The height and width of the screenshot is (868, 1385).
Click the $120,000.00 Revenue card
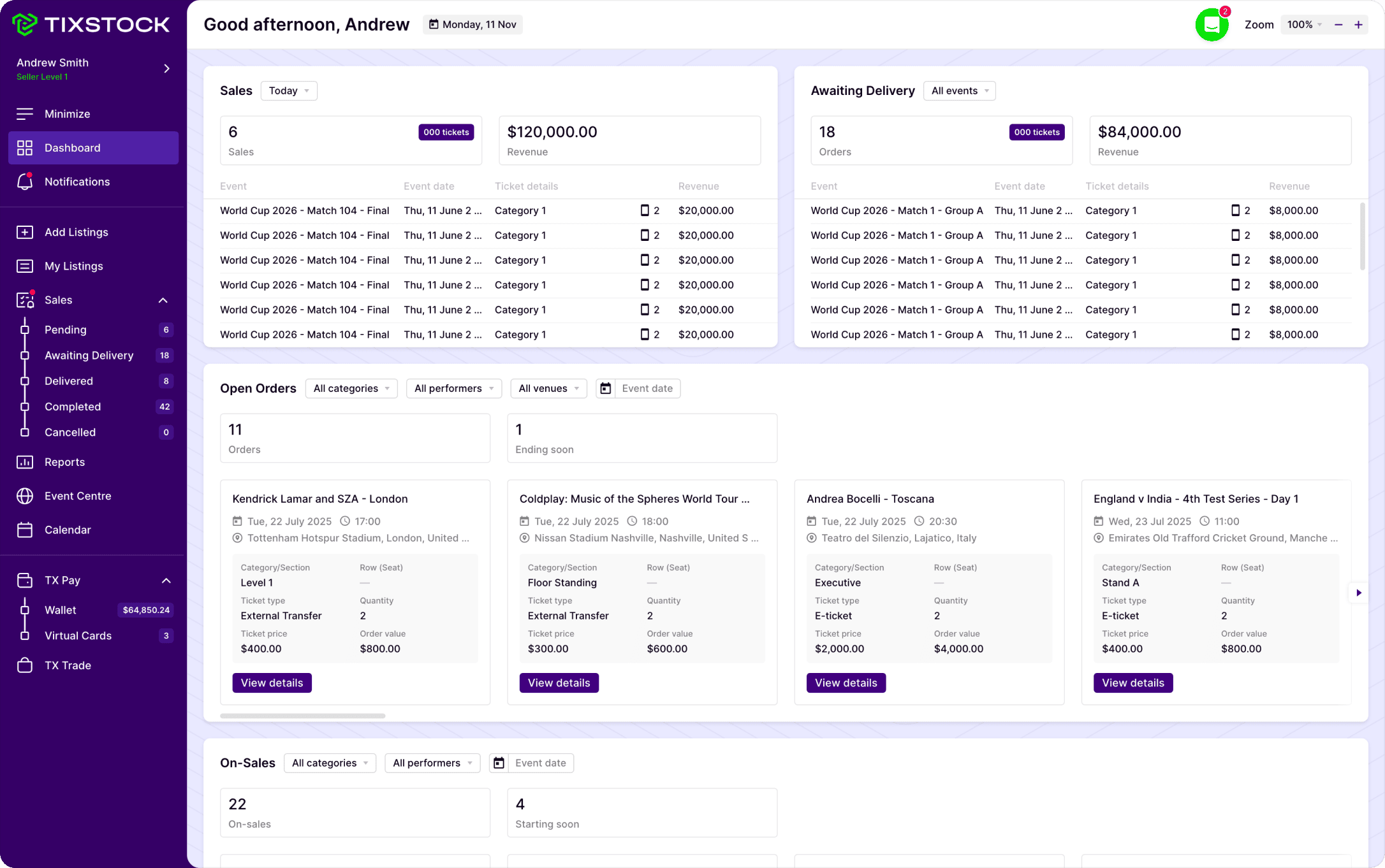pyautogui.click(x=630, y=140)
